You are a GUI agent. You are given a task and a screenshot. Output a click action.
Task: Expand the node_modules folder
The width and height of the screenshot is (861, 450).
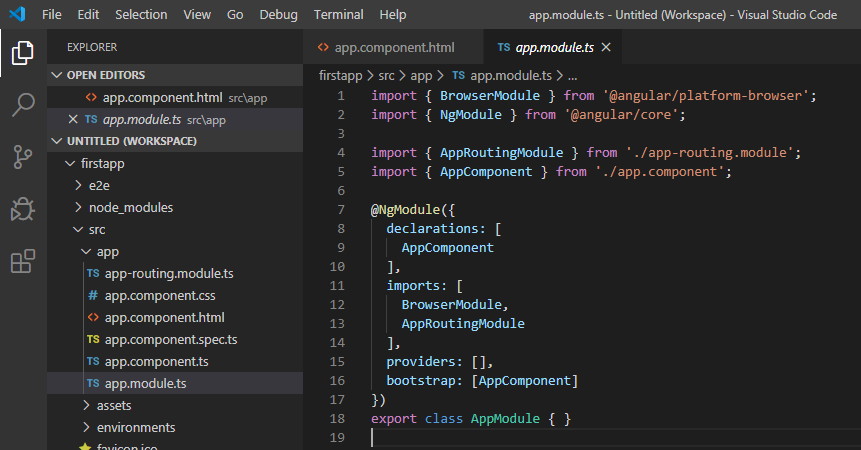pos(79,207)
